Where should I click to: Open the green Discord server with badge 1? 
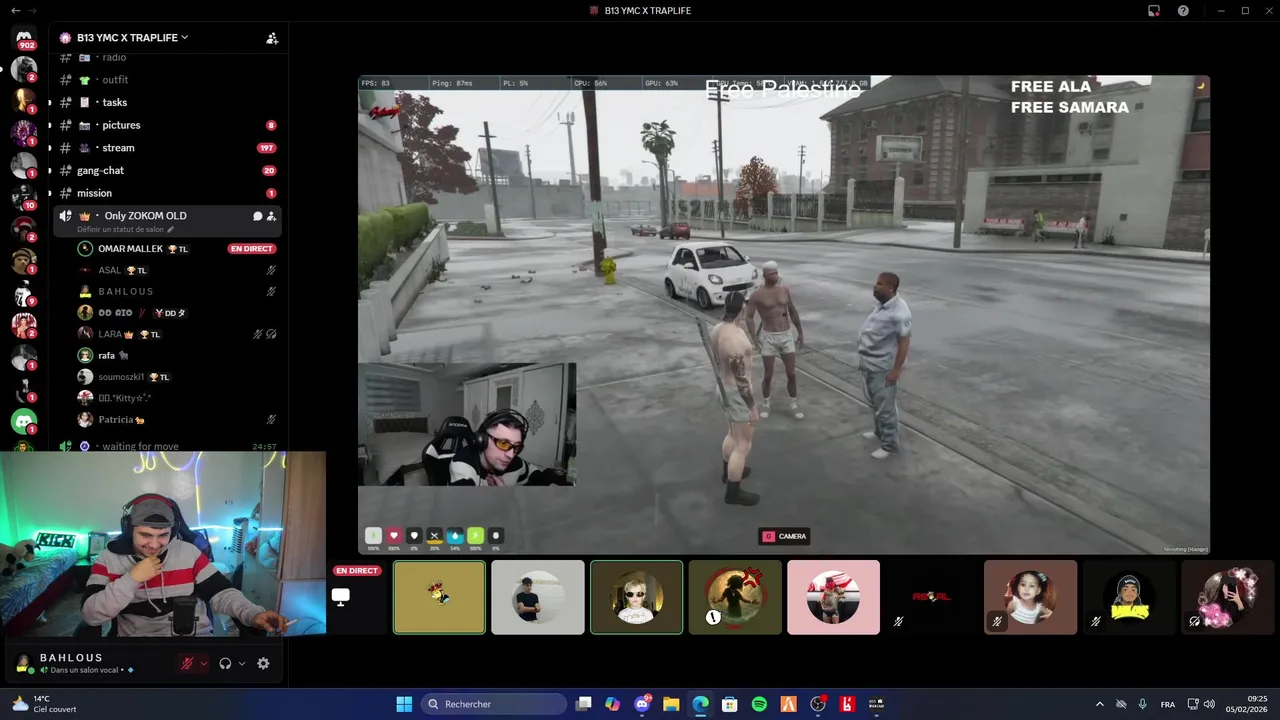click(x=24, y=423)
